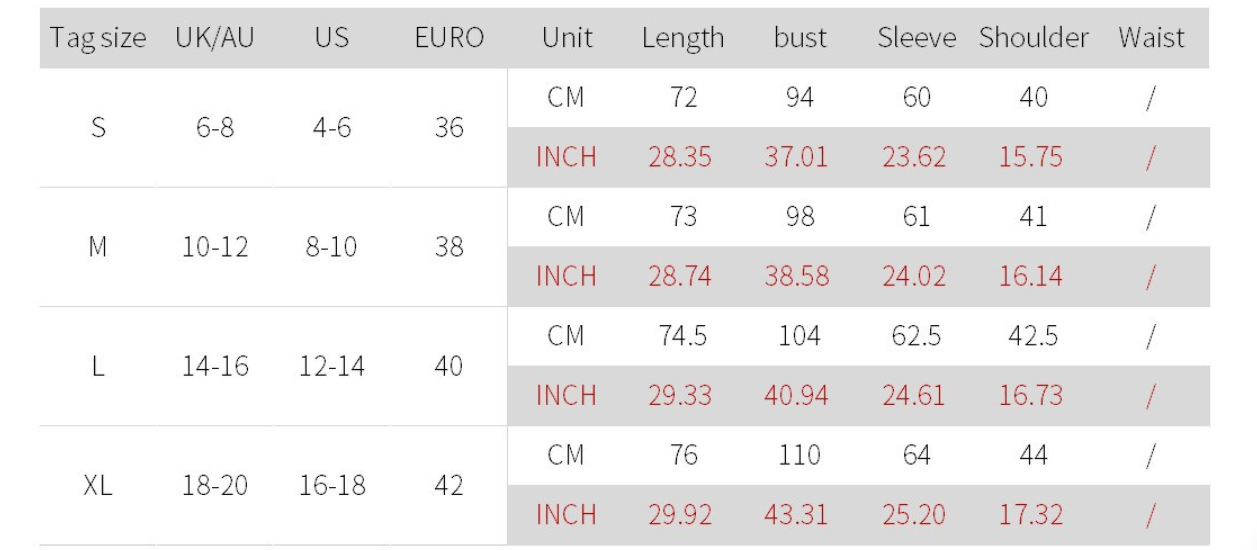Select the US column header

click(x=332, y=39)
